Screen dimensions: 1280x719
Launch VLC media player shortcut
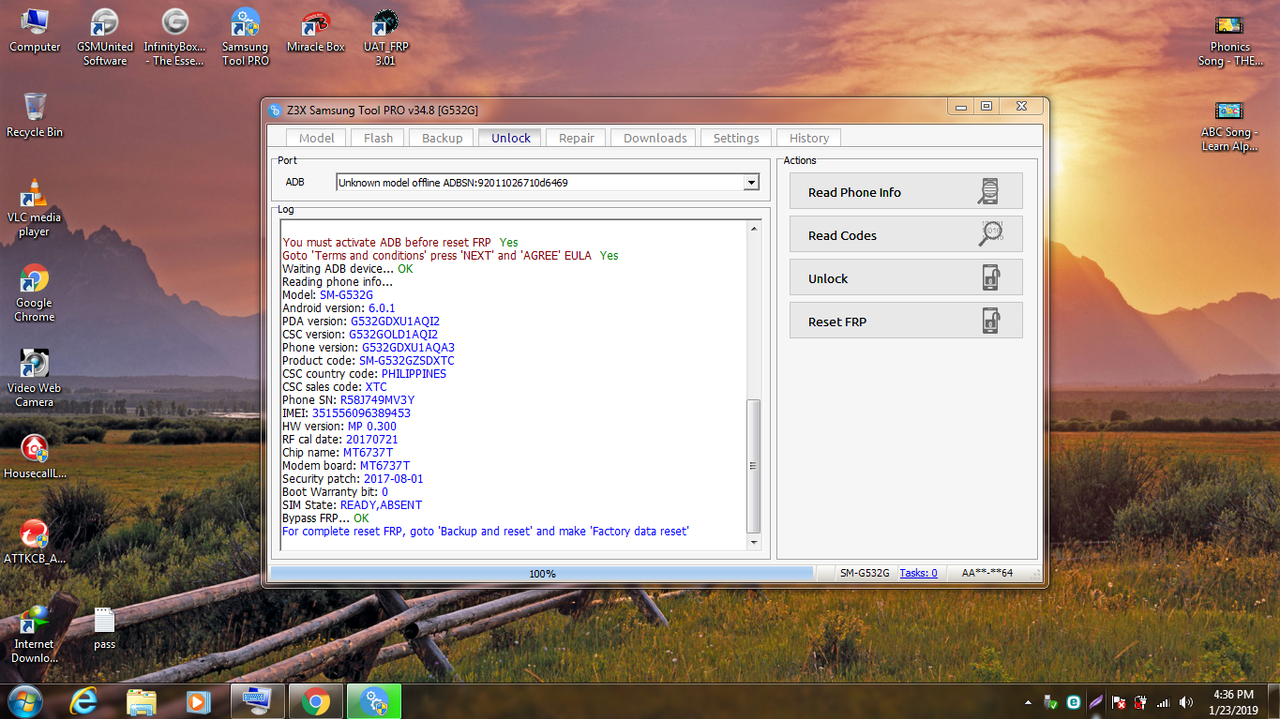(x=34, y=207)
